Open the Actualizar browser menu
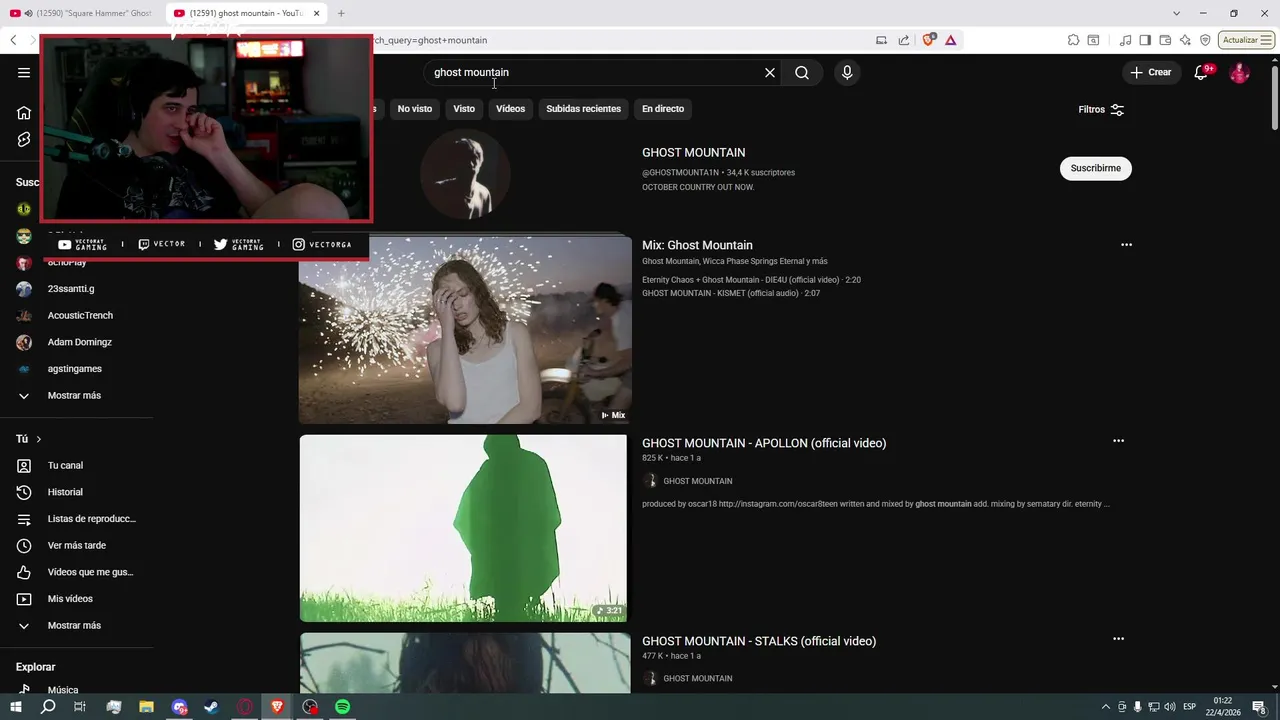The height and width of the screenshot is (720, 1280). 1246,40
